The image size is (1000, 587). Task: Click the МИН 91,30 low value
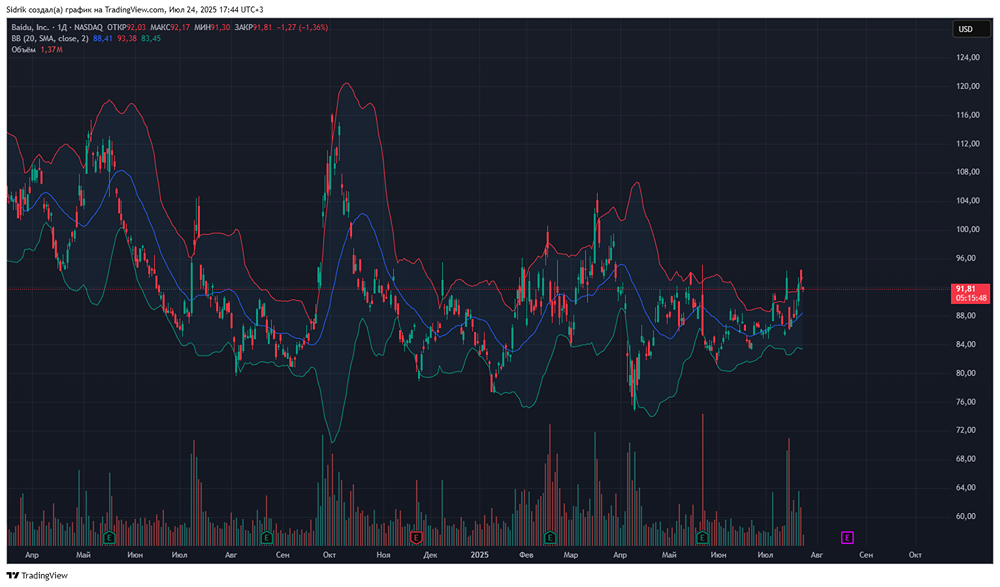(212, 27)
